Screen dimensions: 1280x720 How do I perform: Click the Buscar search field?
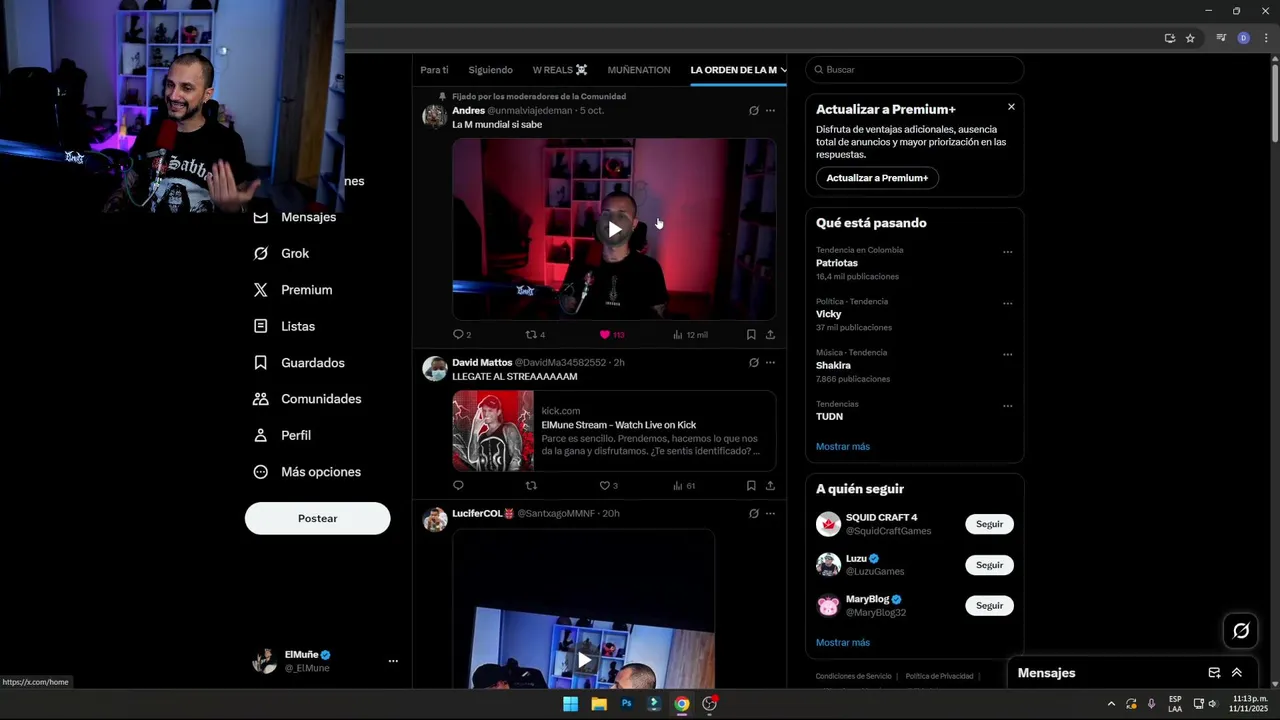click(915, 70)
